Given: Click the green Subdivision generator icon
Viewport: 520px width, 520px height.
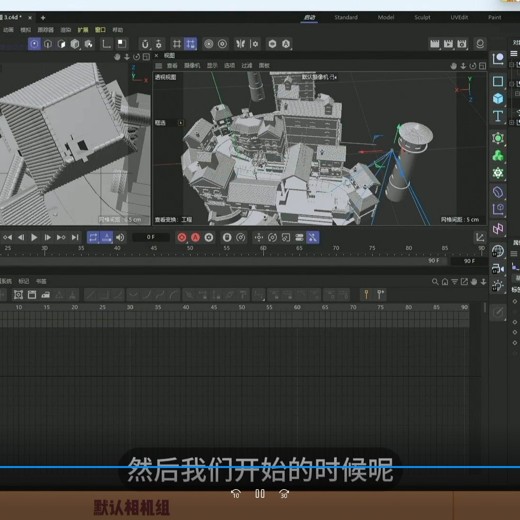Looking at the screenshot, I should pyautogui.click(x=498, y=138).
